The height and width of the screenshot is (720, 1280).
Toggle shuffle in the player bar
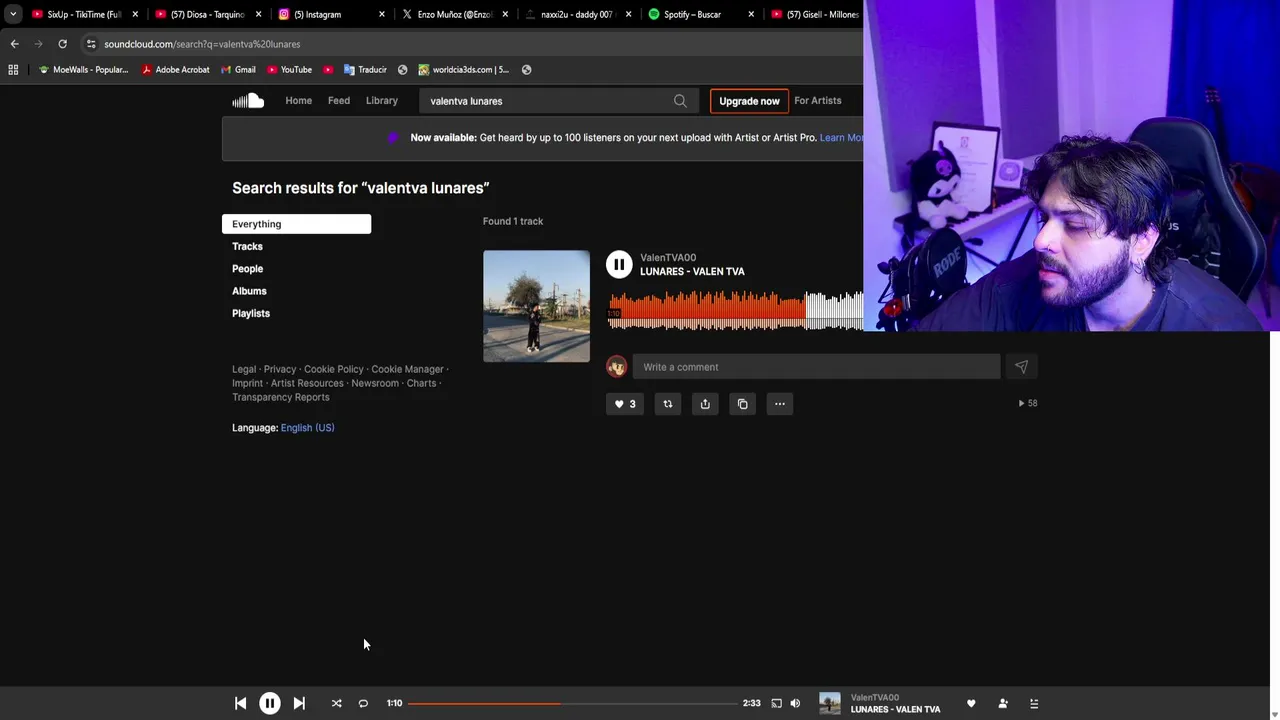pyautogui.click(x=336, y=703)
